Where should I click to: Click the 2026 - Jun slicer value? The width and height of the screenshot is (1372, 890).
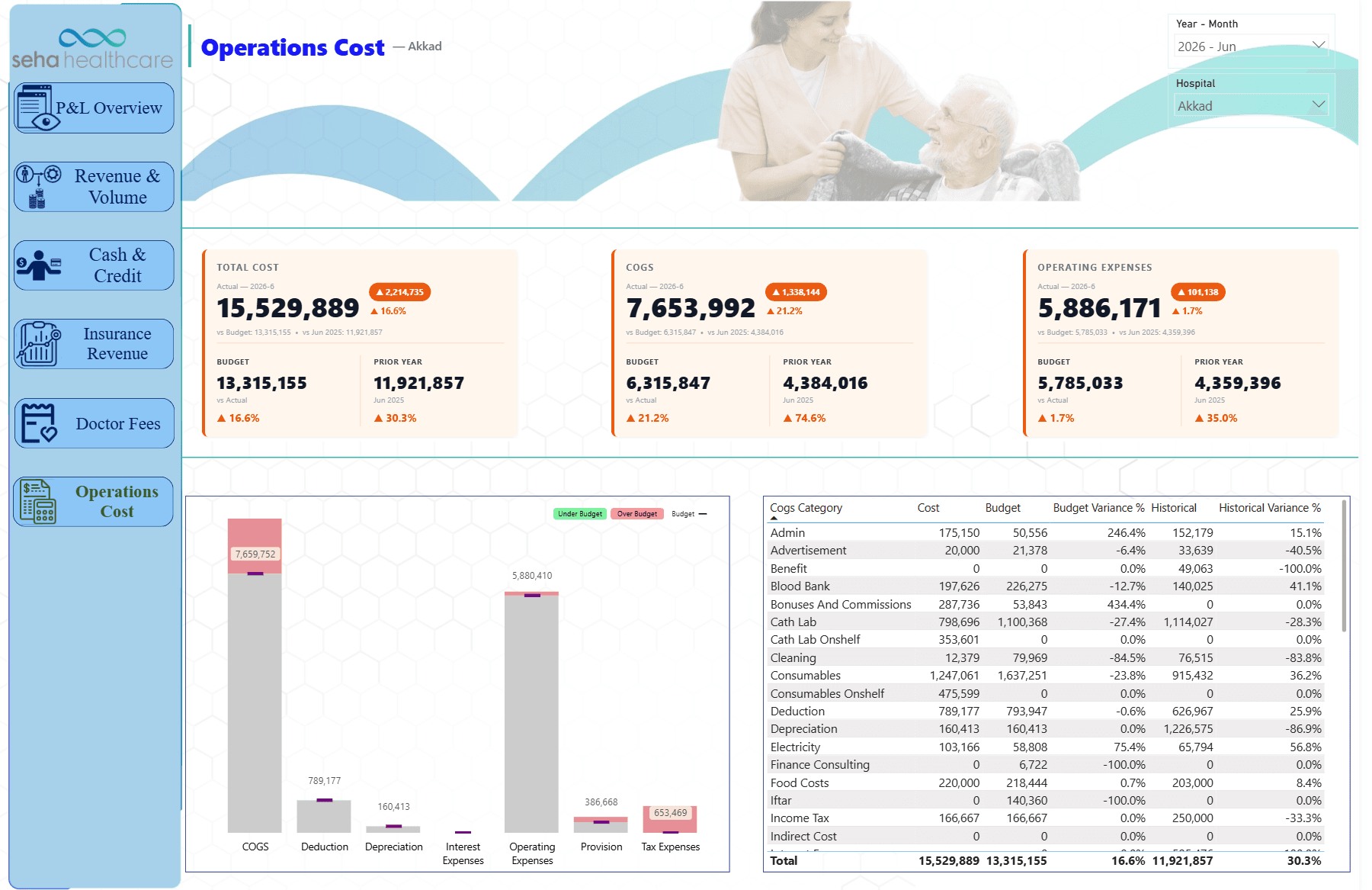[x=1206, y=47]
